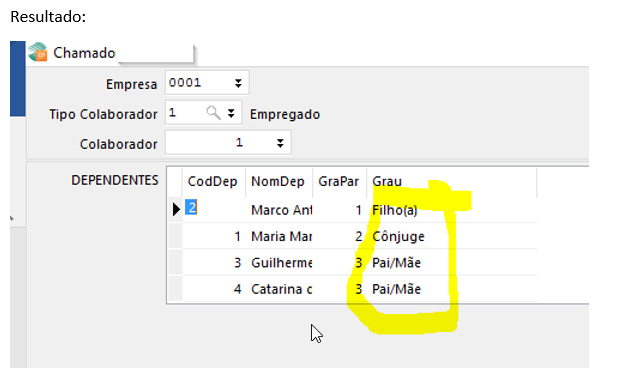Select the Maria Mar dependent row
Image resolution: width=625 pixels, height=392 pixels.
pos(360,236)
